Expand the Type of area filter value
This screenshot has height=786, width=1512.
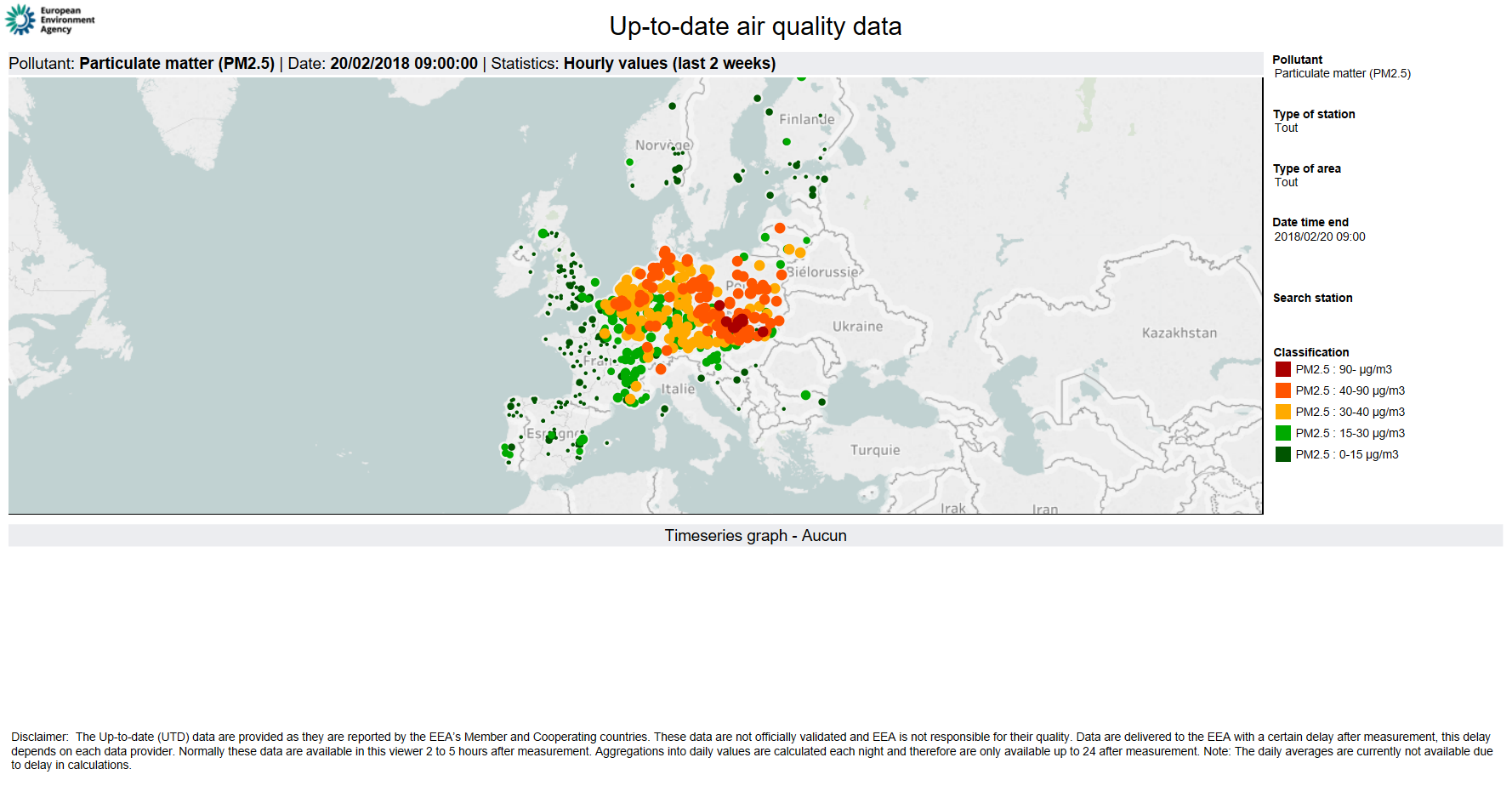(x=1286, y=183)
